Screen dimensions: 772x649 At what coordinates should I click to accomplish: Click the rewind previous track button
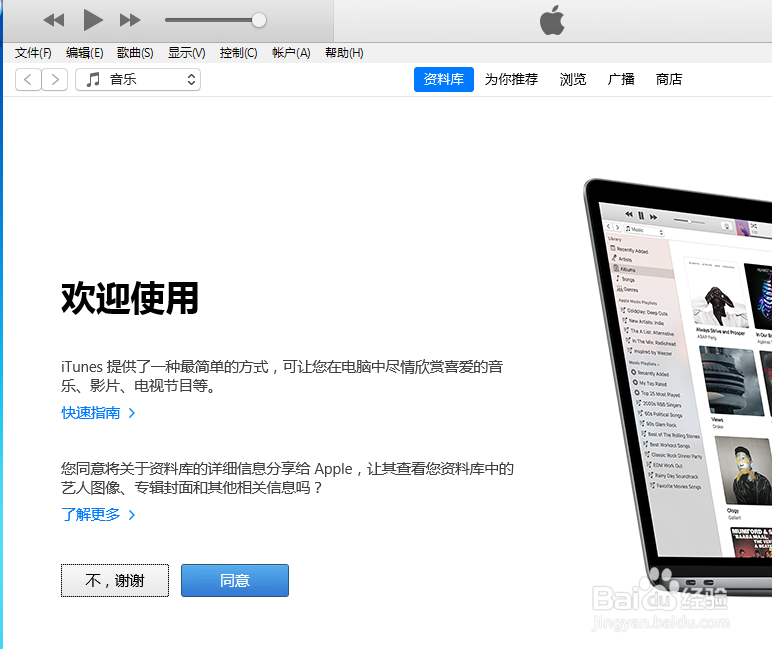(x=54, y=20)
